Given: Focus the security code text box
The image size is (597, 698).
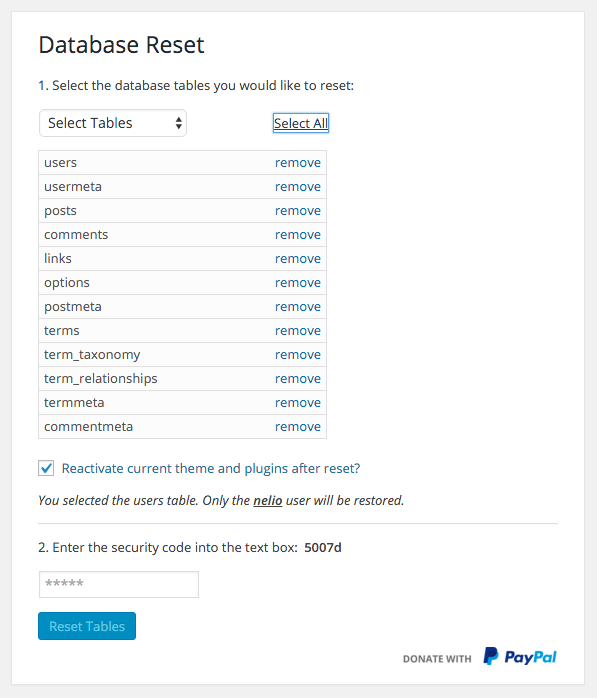Looking at the screenshot, I should tap(119, 584).
